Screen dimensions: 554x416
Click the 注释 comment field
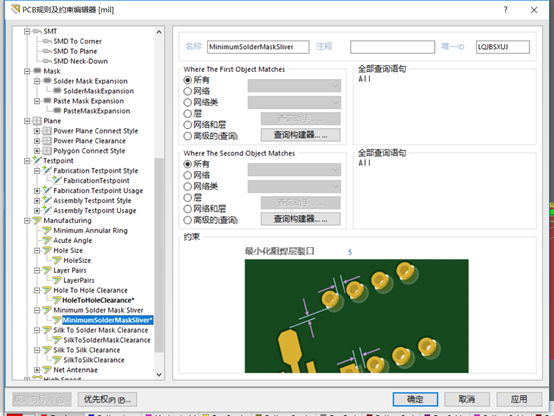(x=393, y=47)
